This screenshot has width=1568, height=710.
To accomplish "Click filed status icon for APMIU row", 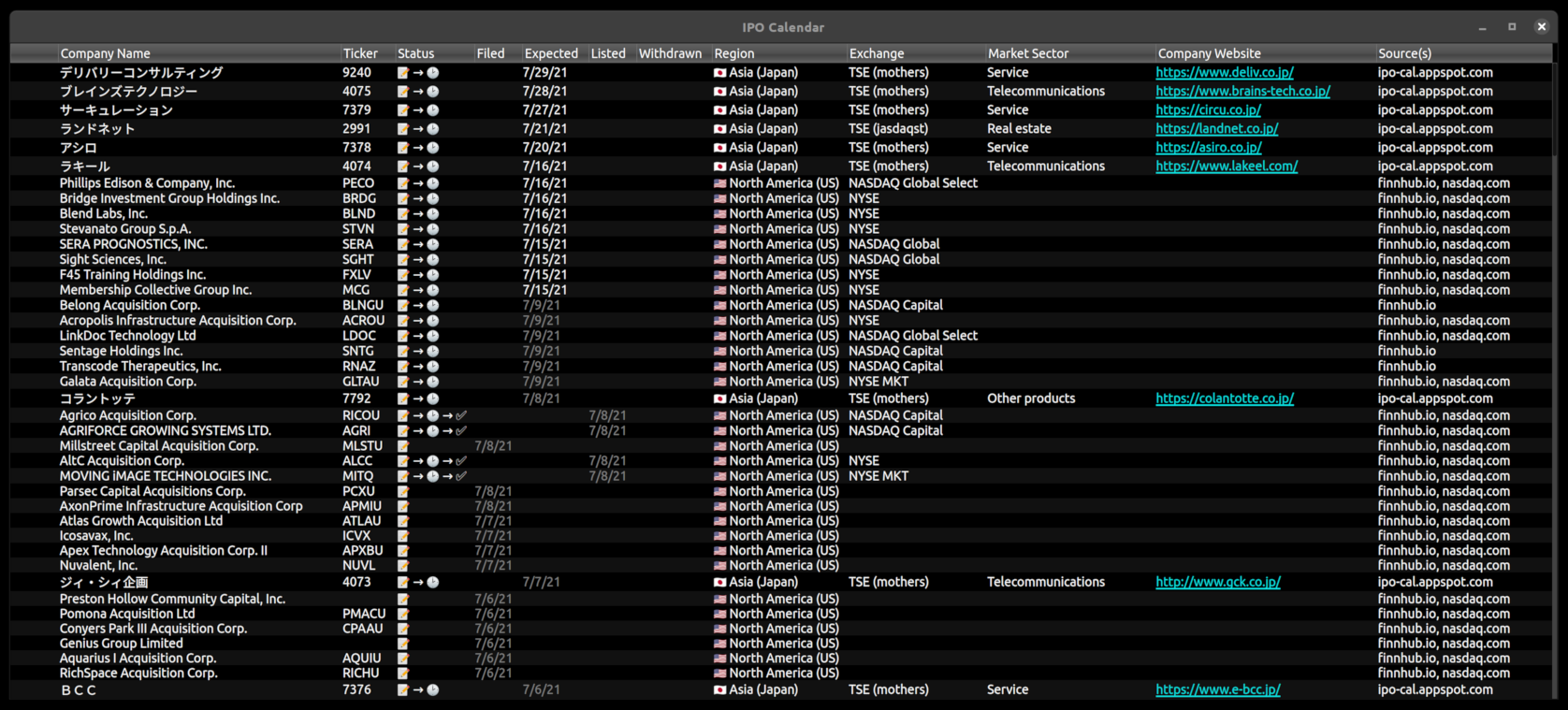I will tap(403, 506).
